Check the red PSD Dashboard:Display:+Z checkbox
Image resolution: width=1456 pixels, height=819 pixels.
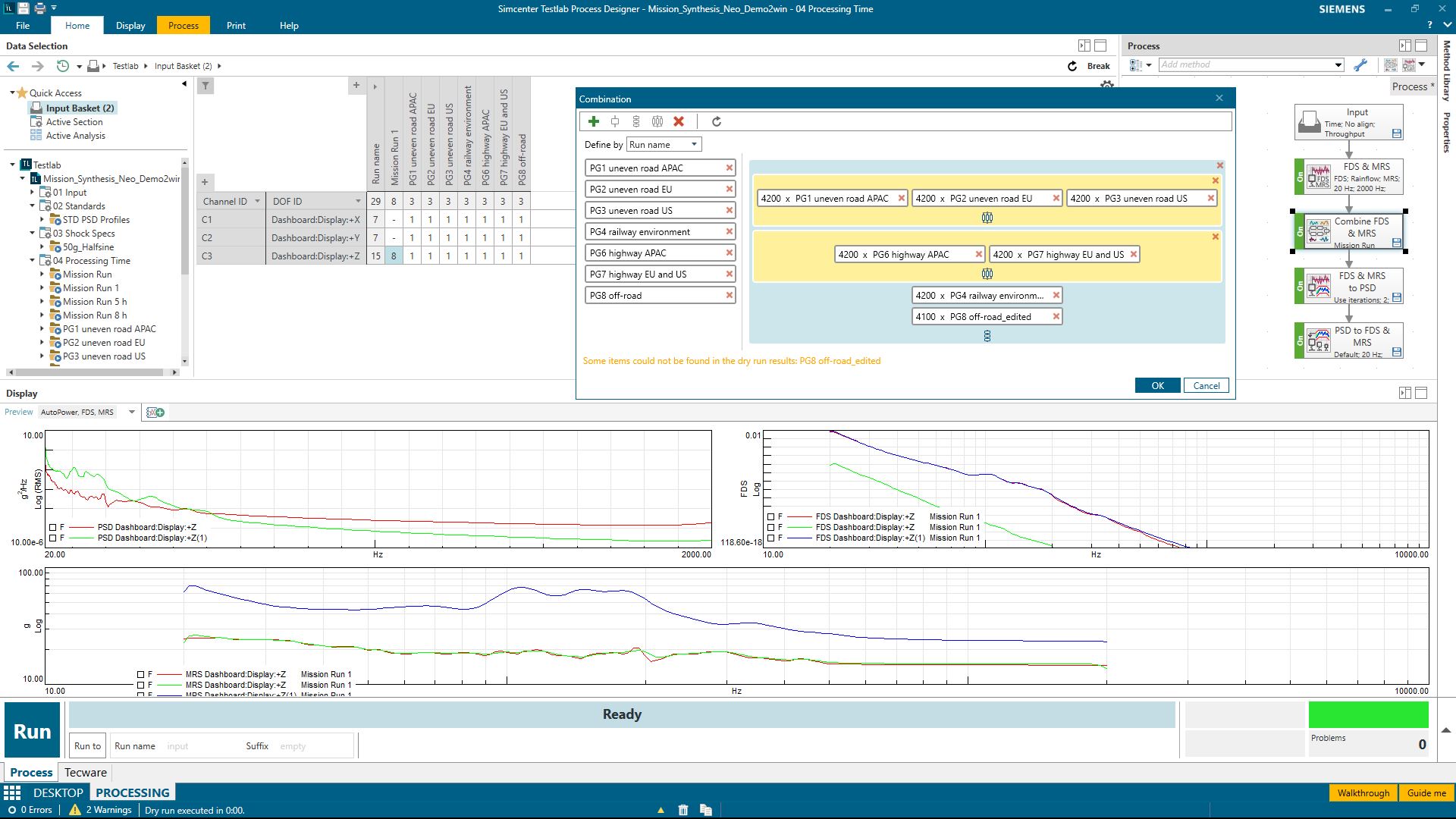pos(52,527)
